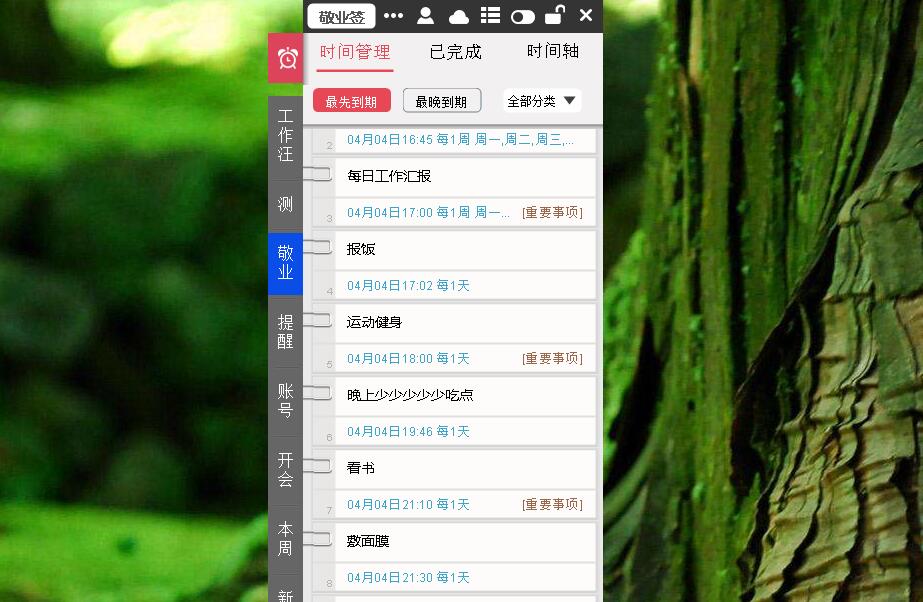Click the 敬业签 title button
This screenshot has width=923, height=602.
341,16
